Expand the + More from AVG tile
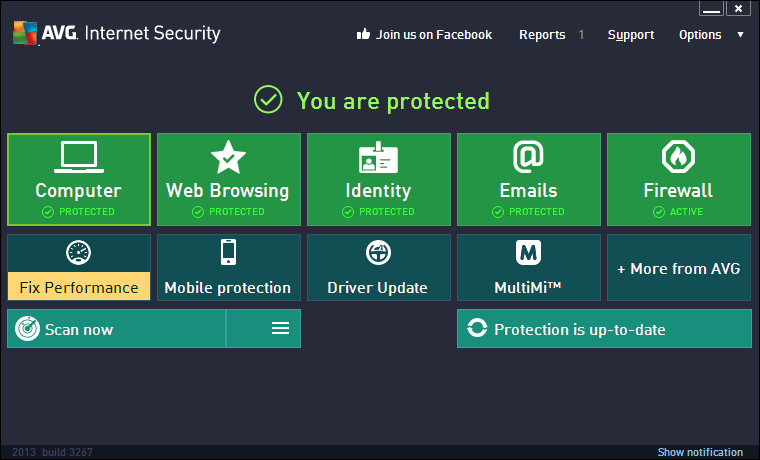The height and width of the screenshot is (460, 760). coord(678,268)
